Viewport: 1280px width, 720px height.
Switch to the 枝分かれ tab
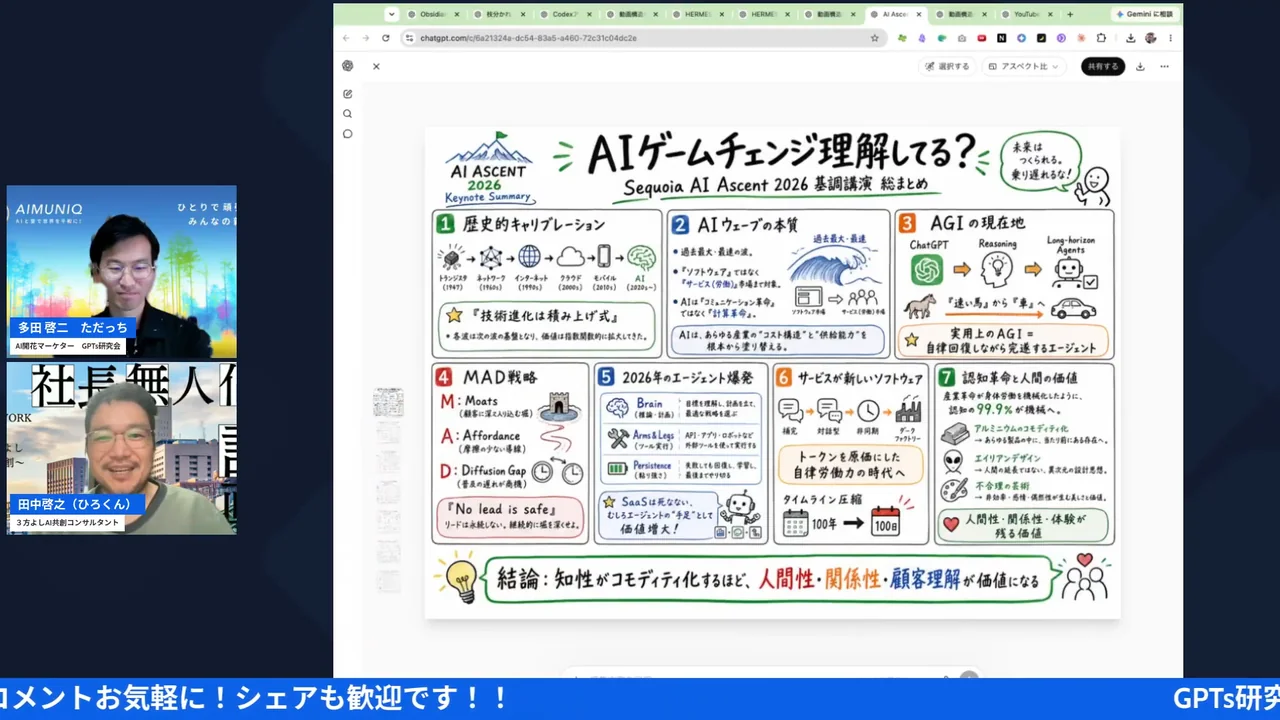[499, 15]
